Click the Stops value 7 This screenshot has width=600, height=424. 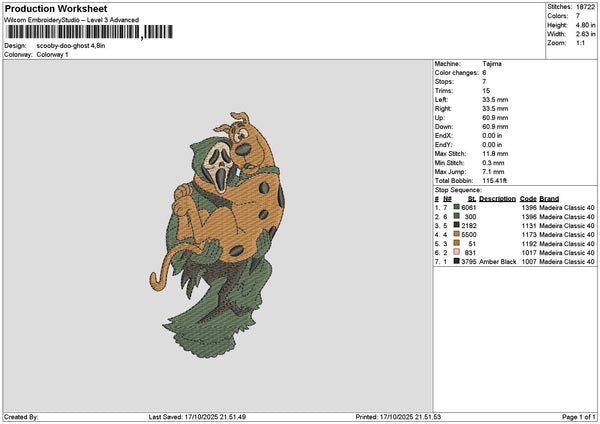click(484, 82)
